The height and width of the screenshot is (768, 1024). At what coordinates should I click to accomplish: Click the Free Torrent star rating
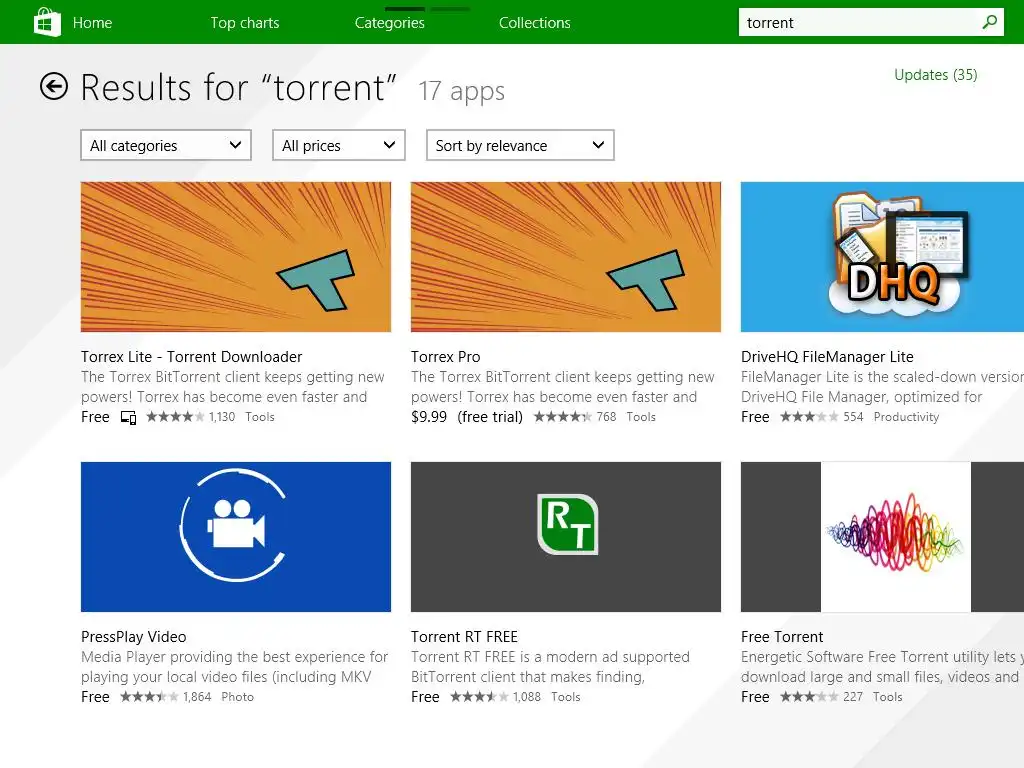pos(809,697)
